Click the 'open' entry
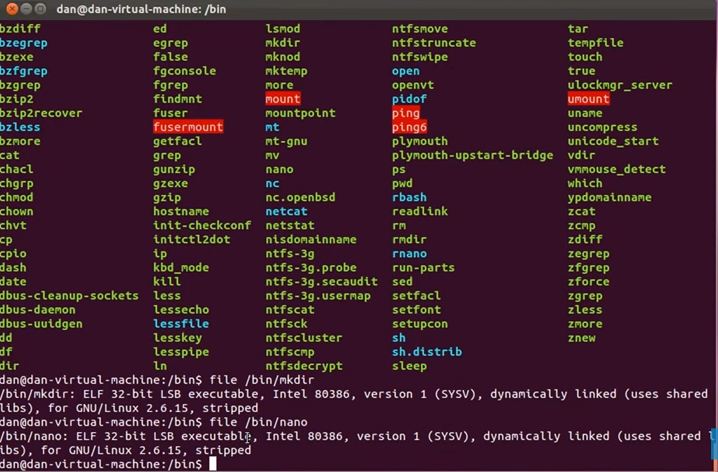718x472 pixels. (406, 71)
